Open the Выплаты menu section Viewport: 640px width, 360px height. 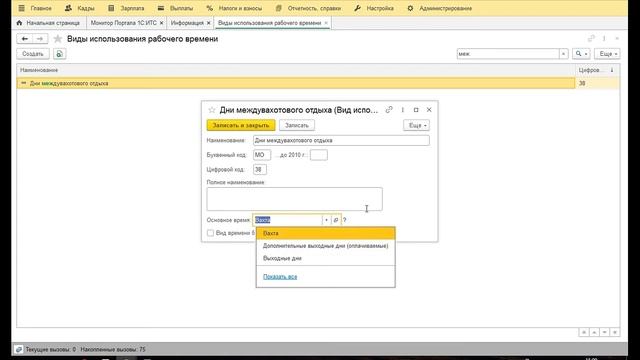[176, 8]
